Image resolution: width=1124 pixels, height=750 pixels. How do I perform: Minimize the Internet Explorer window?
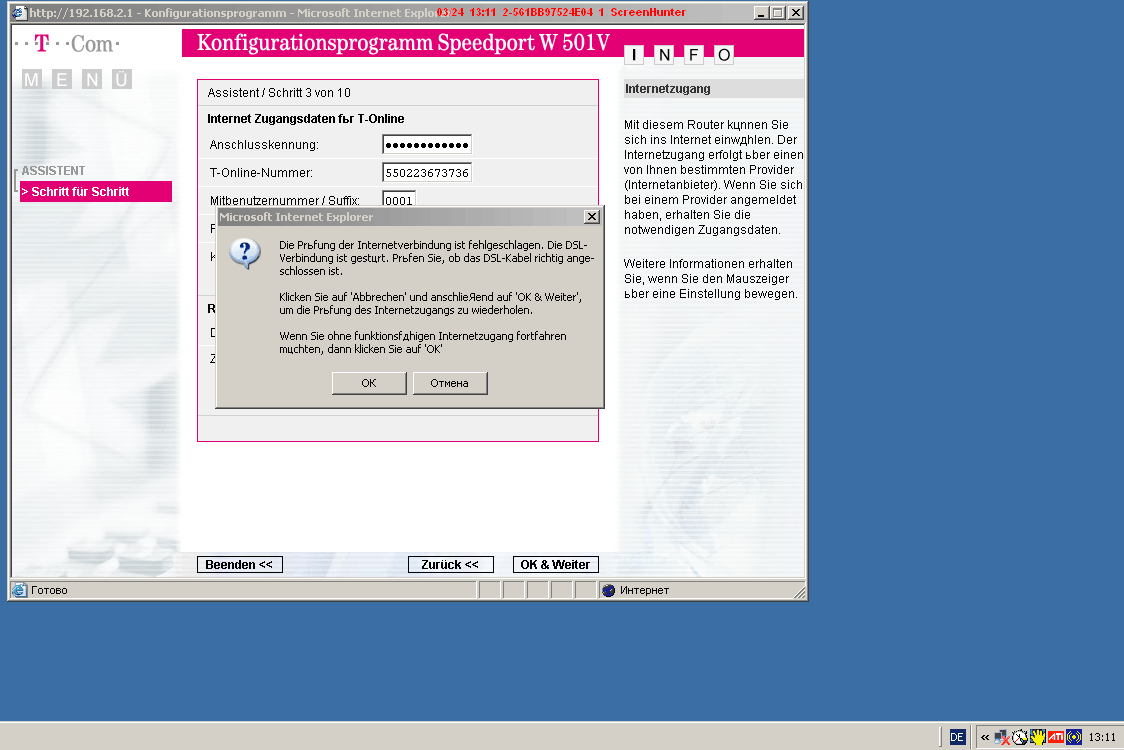click(761, 12)
